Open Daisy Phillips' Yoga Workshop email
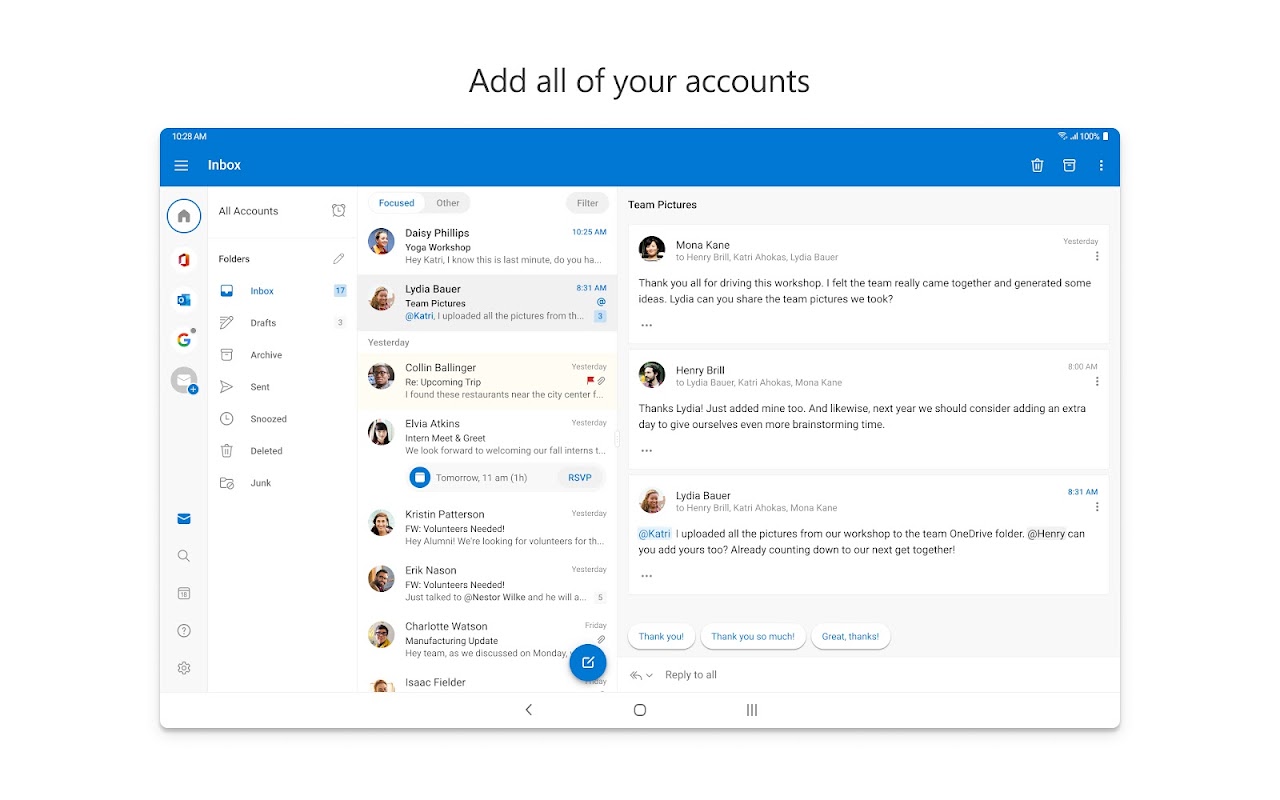This screenshot has height=800, width=1280. (x=488, y=247)
